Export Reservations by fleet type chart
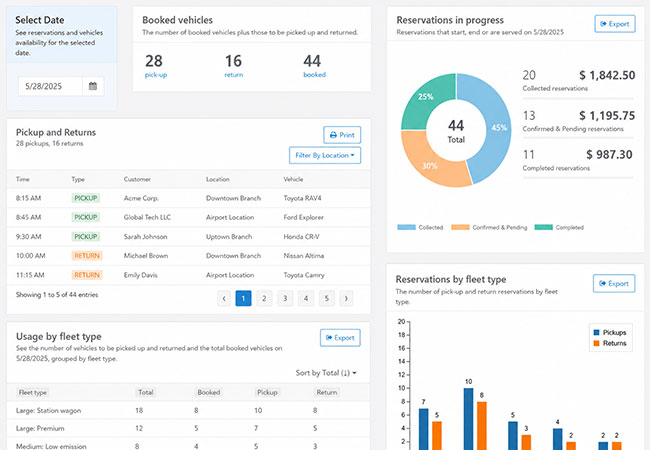650x450 pixels. [x=614, y=283]
